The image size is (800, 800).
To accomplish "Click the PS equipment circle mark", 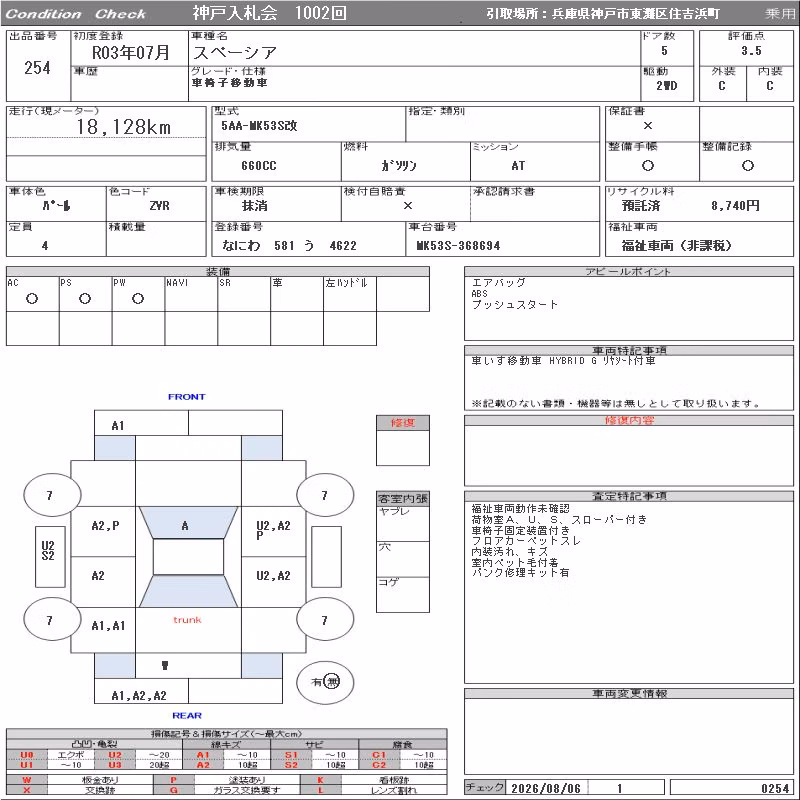I will pos(85,299).
